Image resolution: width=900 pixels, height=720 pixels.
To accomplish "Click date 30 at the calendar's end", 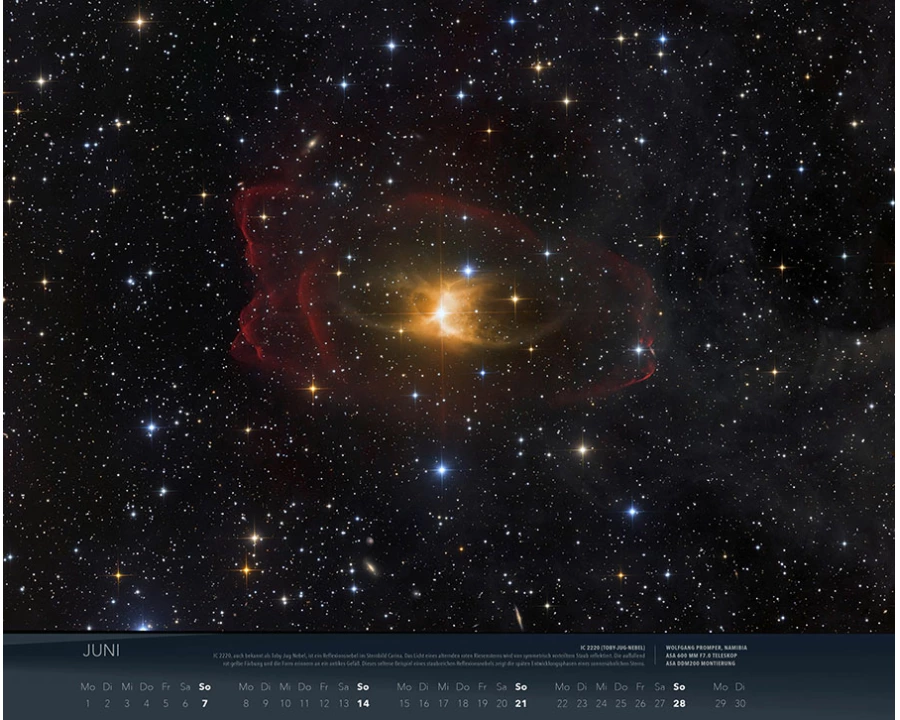I will pyautogui.click(x=740, y=703).
